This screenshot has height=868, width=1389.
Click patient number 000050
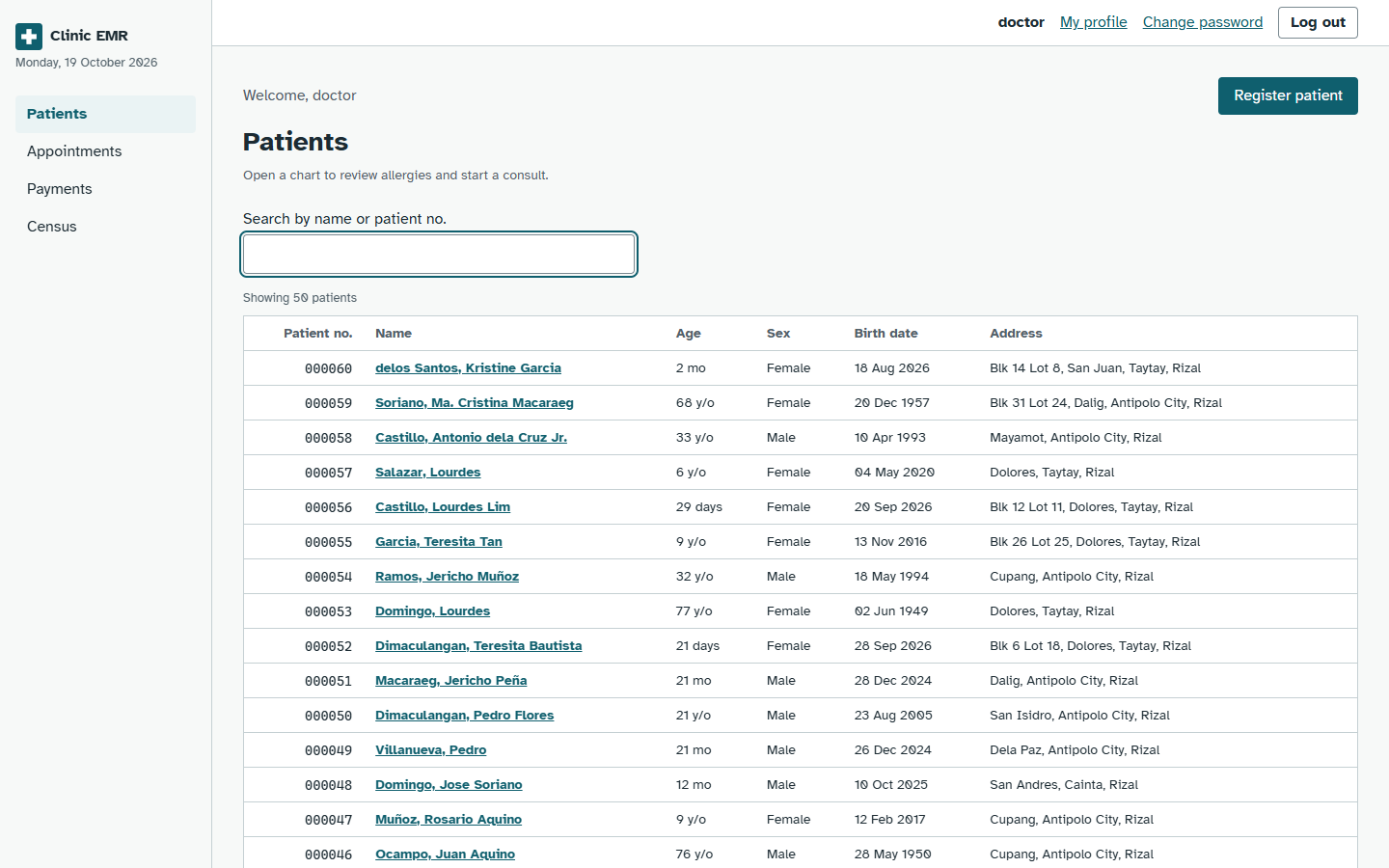click(328, 716)
